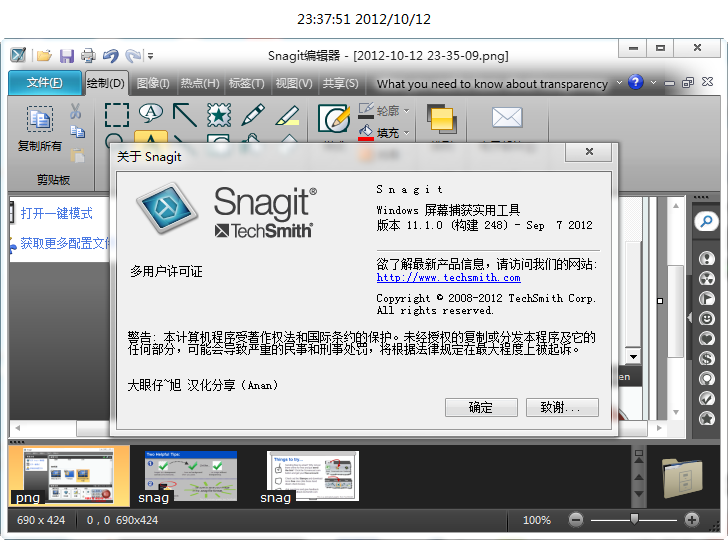This screenshot has height=540, width=728.
Task: Switch to the 图像(I) image tab
Action: (x=153, y=84)
